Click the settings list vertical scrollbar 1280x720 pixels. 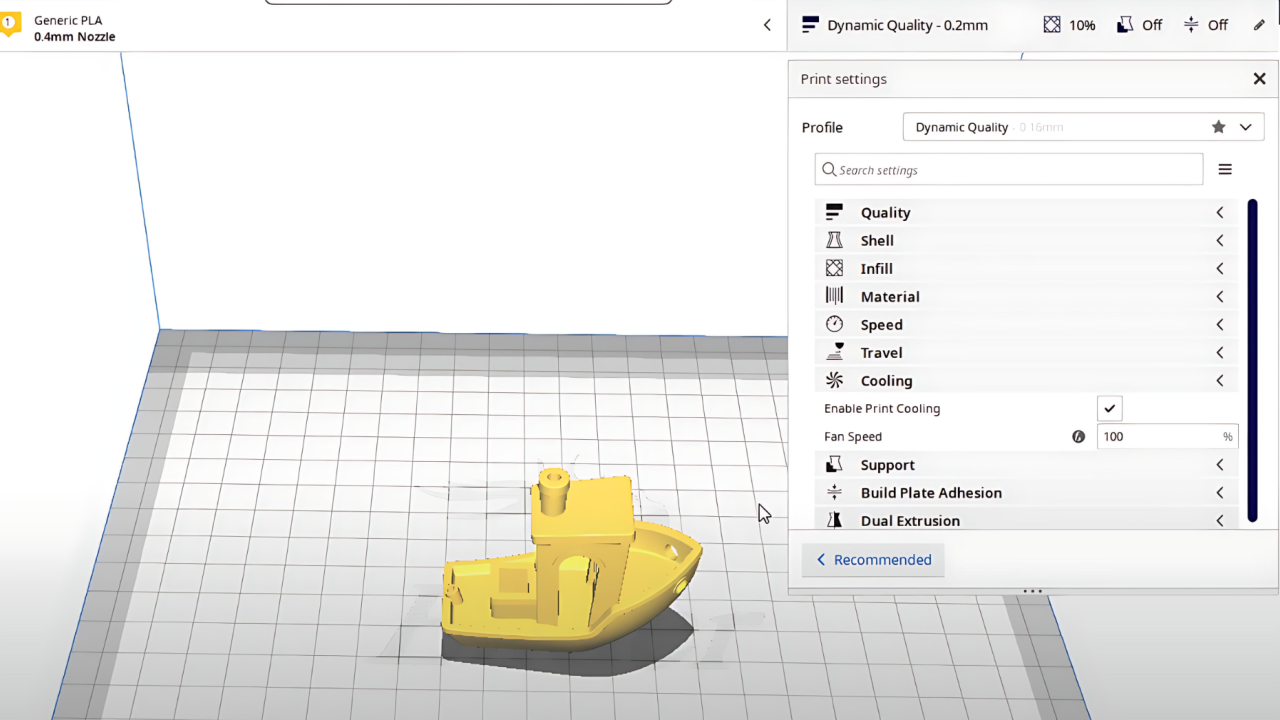pyautogui.click(x=1252, y=360)
